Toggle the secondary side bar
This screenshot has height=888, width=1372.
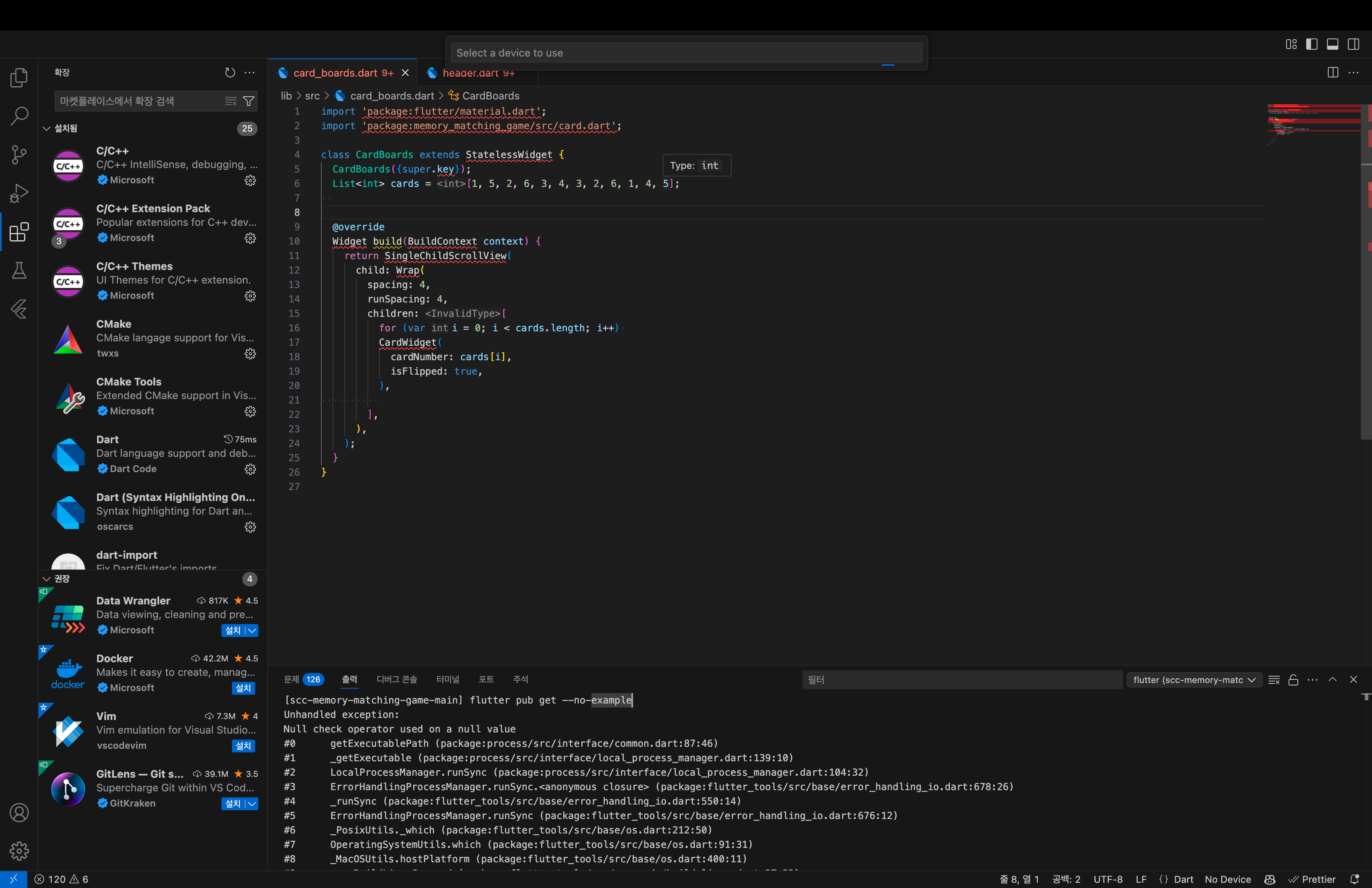1354,45
